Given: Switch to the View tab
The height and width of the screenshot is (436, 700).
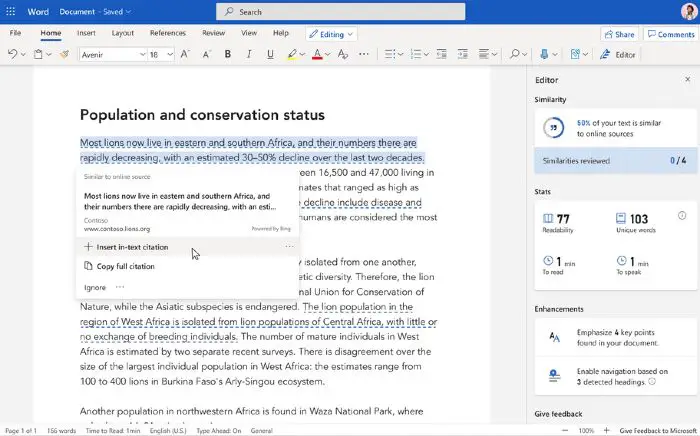Looking at the screenshot, I should point(249,33).
